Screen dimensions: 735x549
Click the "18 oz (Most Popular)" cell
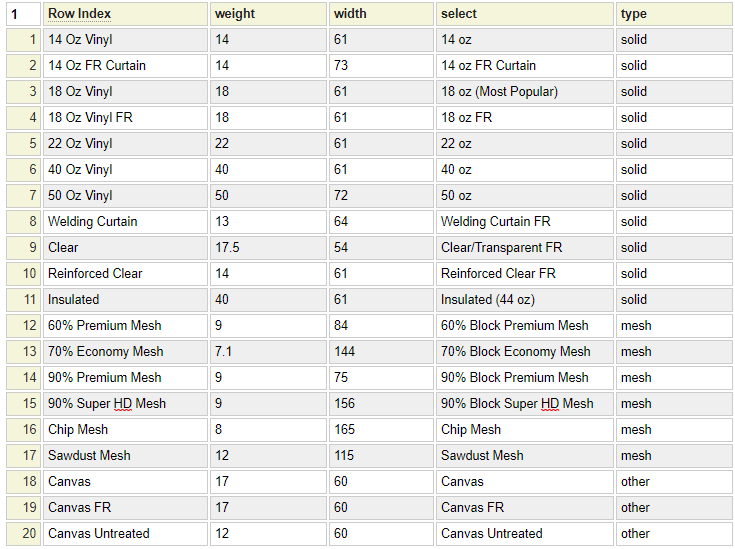(524, 92)
